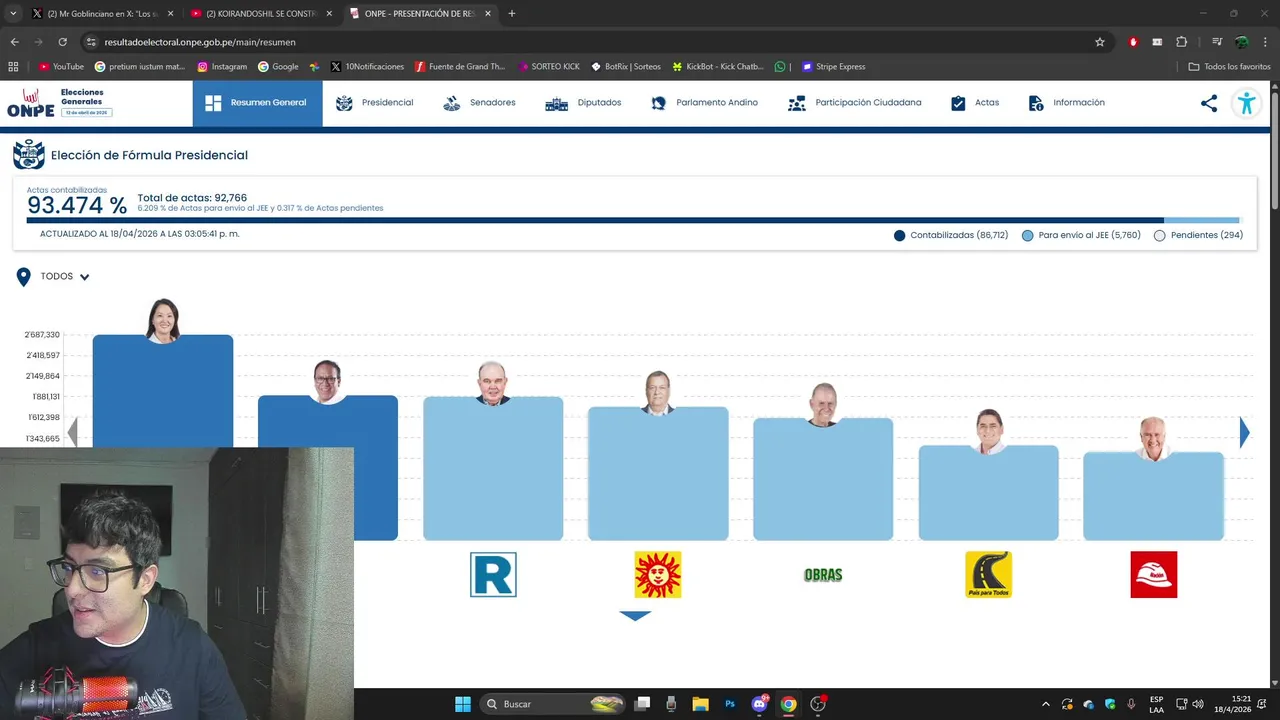
Task: Click the volume icon in system tray
Action: pyautogui.click(x=1198, y=704)
